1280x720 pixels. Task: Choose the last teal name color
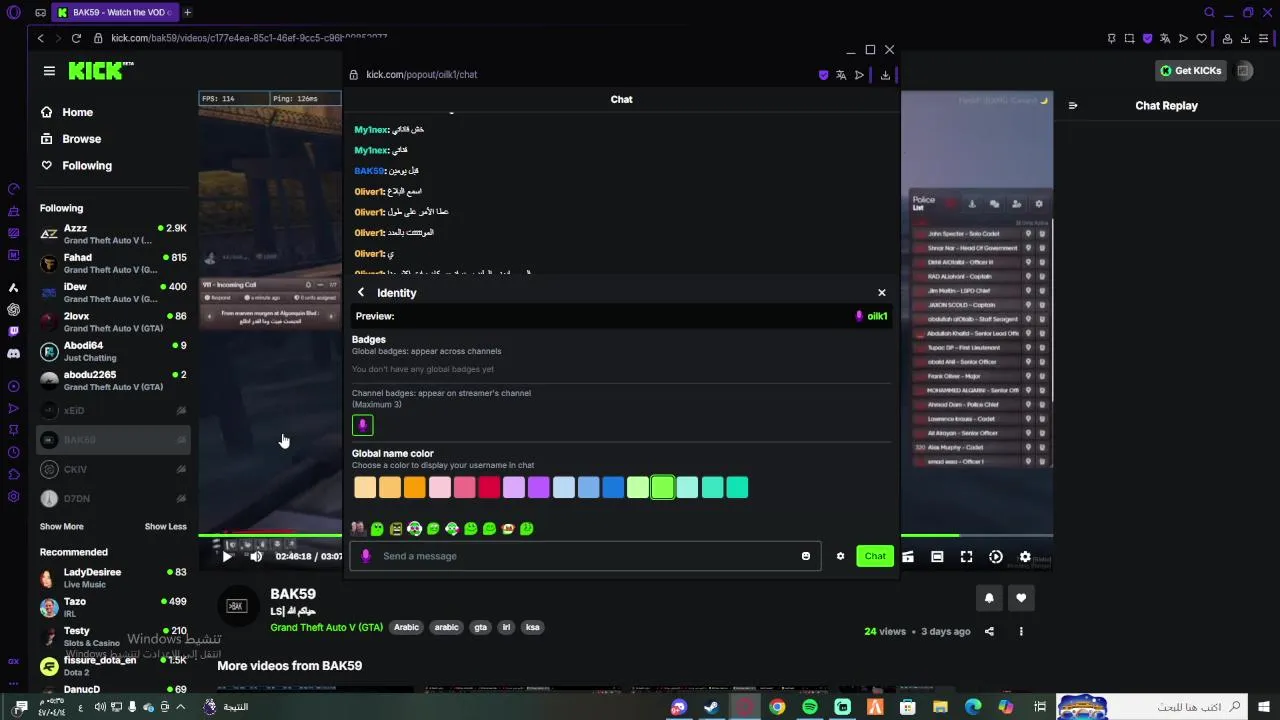(x=737, y=487)
